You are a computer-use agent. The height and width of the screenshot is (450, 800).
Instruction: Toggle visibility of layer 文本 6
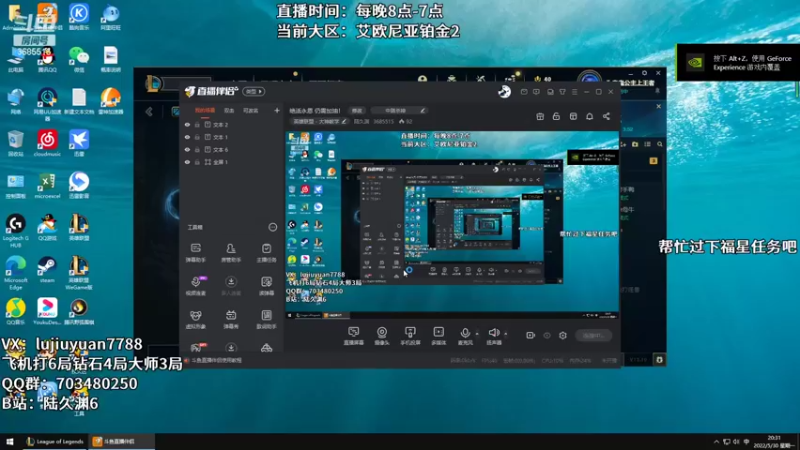pyautogui.click(x=187, y=149)
